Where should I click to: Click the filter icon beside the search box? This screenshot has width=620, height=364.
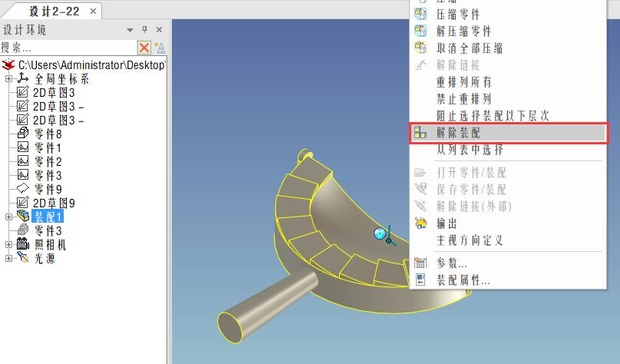160,48
